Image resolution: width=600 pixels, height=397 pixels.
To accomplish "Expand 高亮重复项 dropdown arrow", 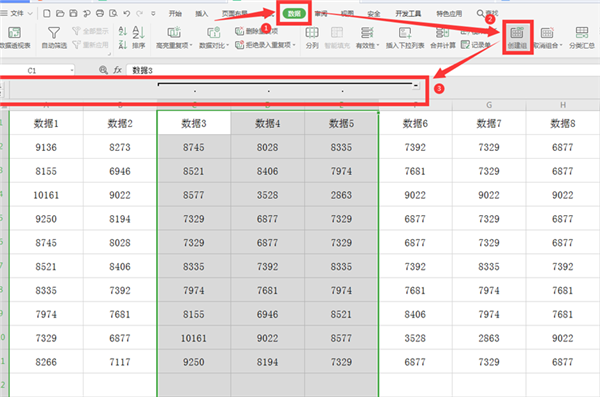I will (x=191, y=46).
